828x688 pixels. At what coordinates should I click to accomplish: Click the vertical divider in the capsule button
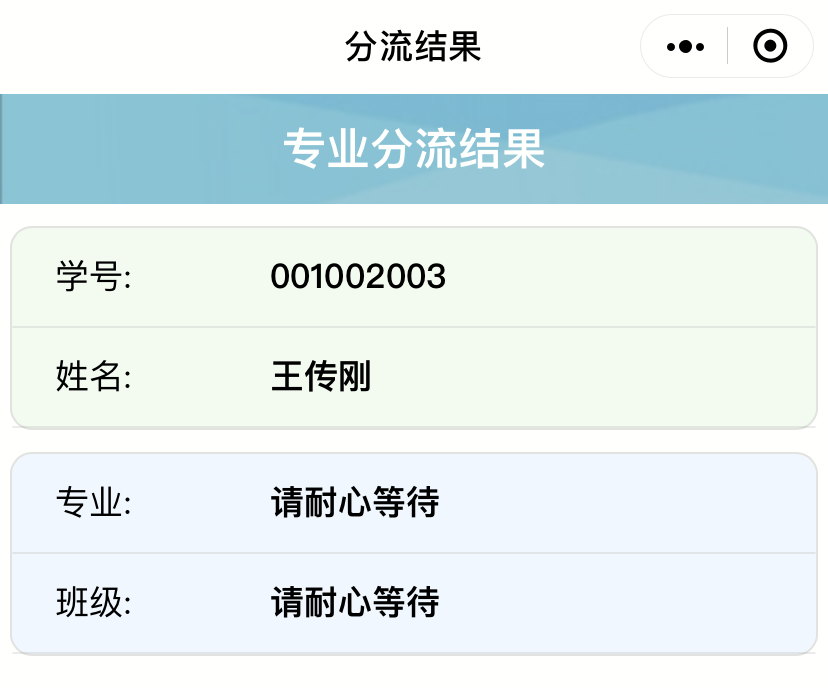[727, 47]
